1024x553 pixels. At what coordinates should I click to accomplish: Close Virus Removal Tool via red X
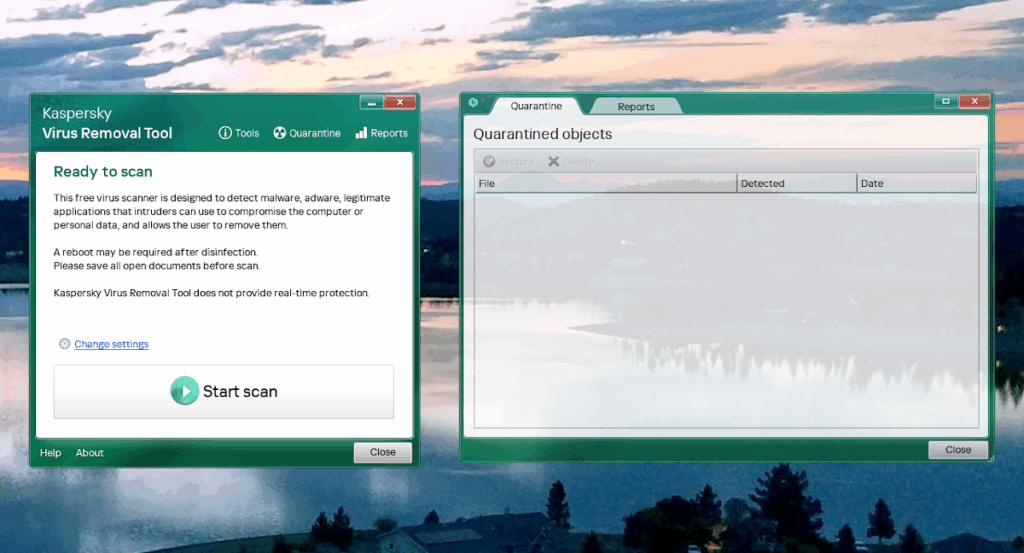click(x=400, y=103)
